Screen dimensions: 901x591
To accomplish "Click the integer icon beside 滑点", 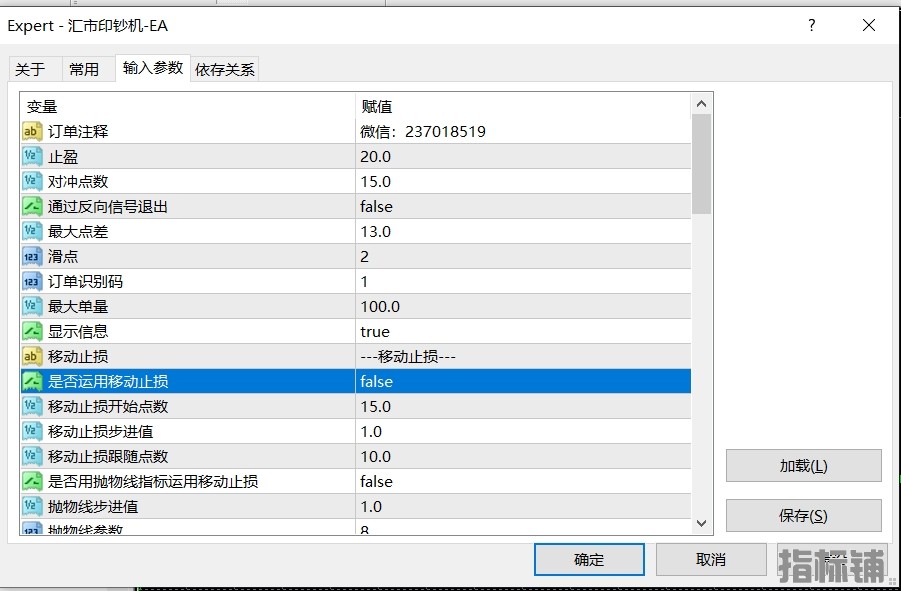I will pyautogui.click(x=32, y=256).
